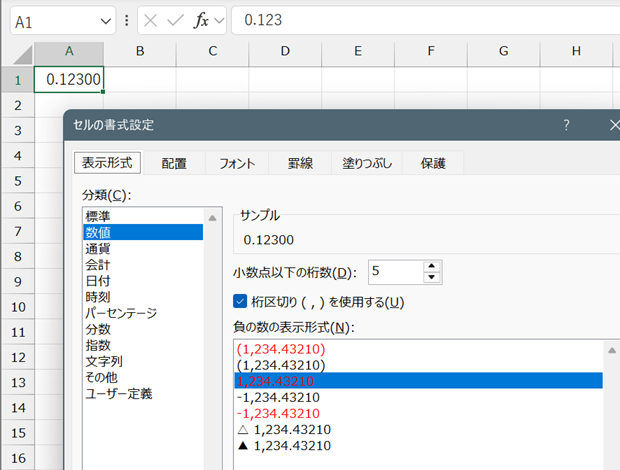Select the ▲ 1,234.43210 negative format
This screenshot has height=470, width=620.
coord(418,446)
